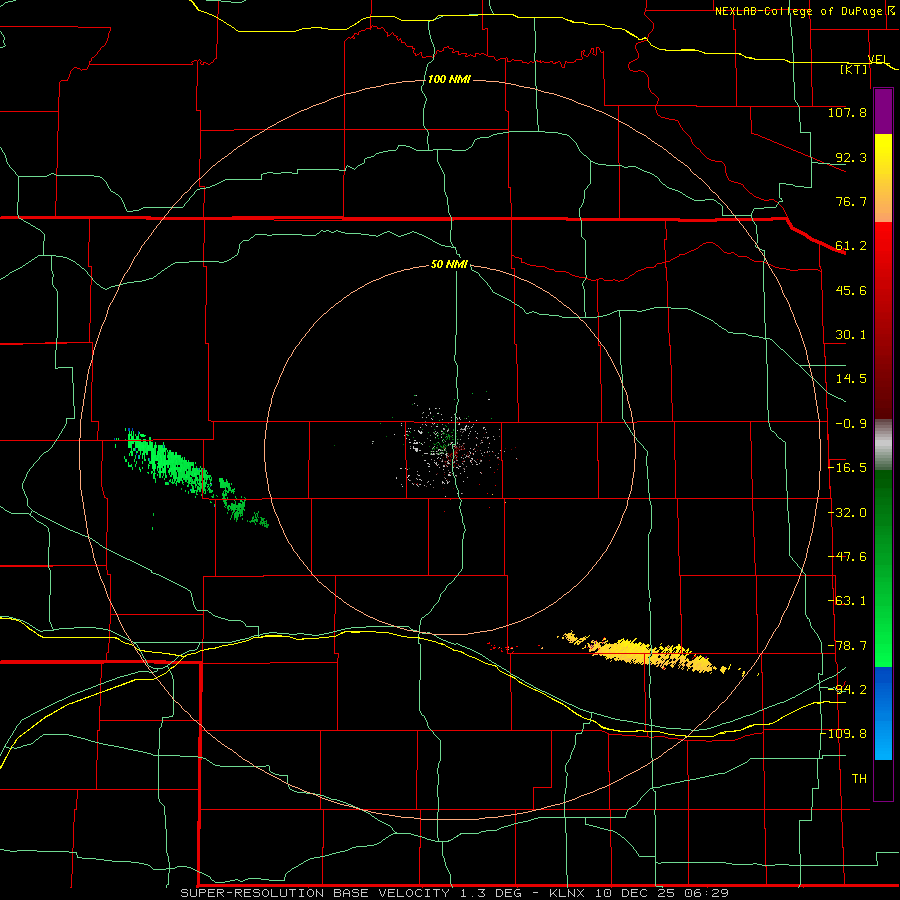Click the -78.7 scale value
Viewport: 900px width, 900px height.
coord(847,646)
